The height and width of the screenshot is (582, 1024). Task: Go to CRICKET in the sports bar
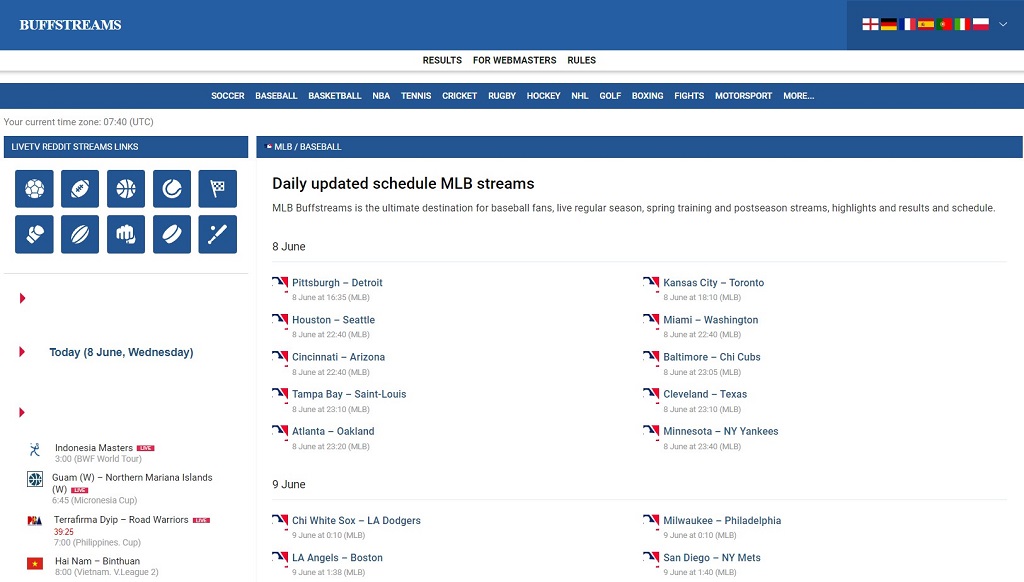point(459,96)
